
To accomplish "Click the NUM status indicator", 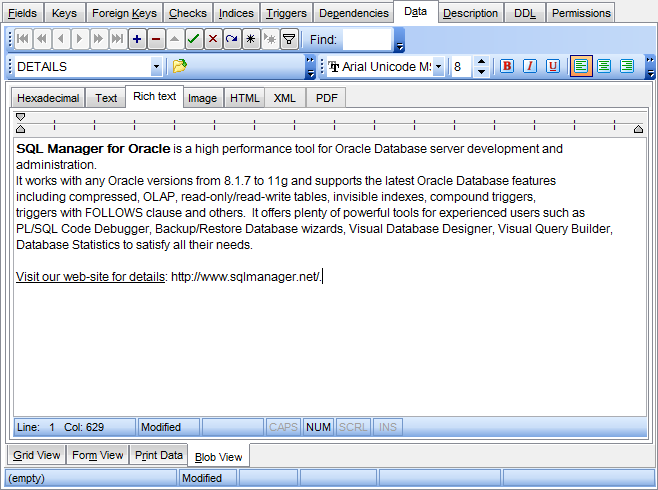I will (x=318, y=427).
